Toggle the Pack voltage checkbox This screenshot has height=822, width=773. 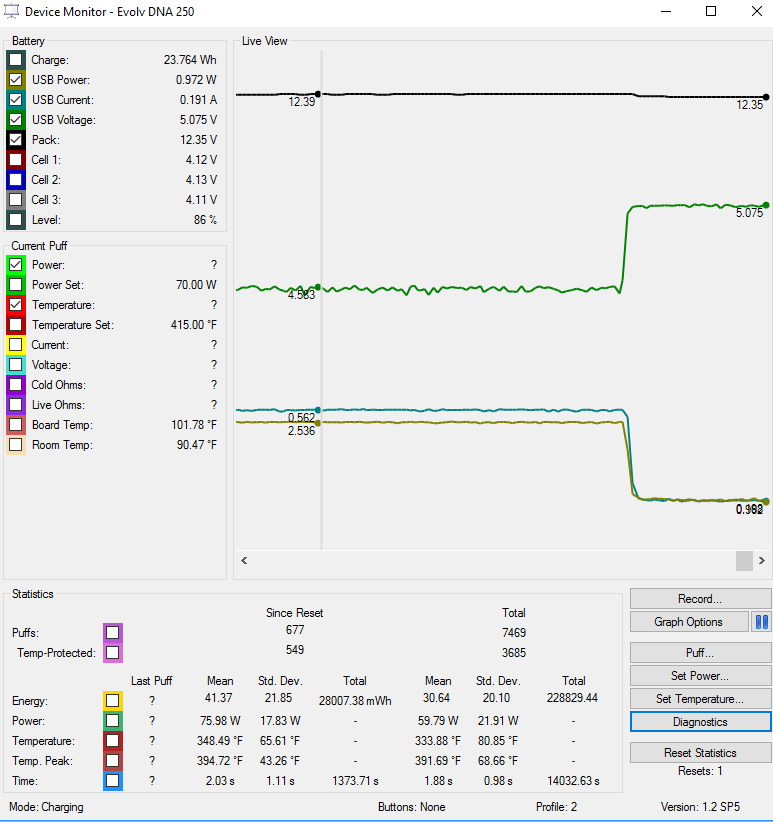tap(16, 140)
